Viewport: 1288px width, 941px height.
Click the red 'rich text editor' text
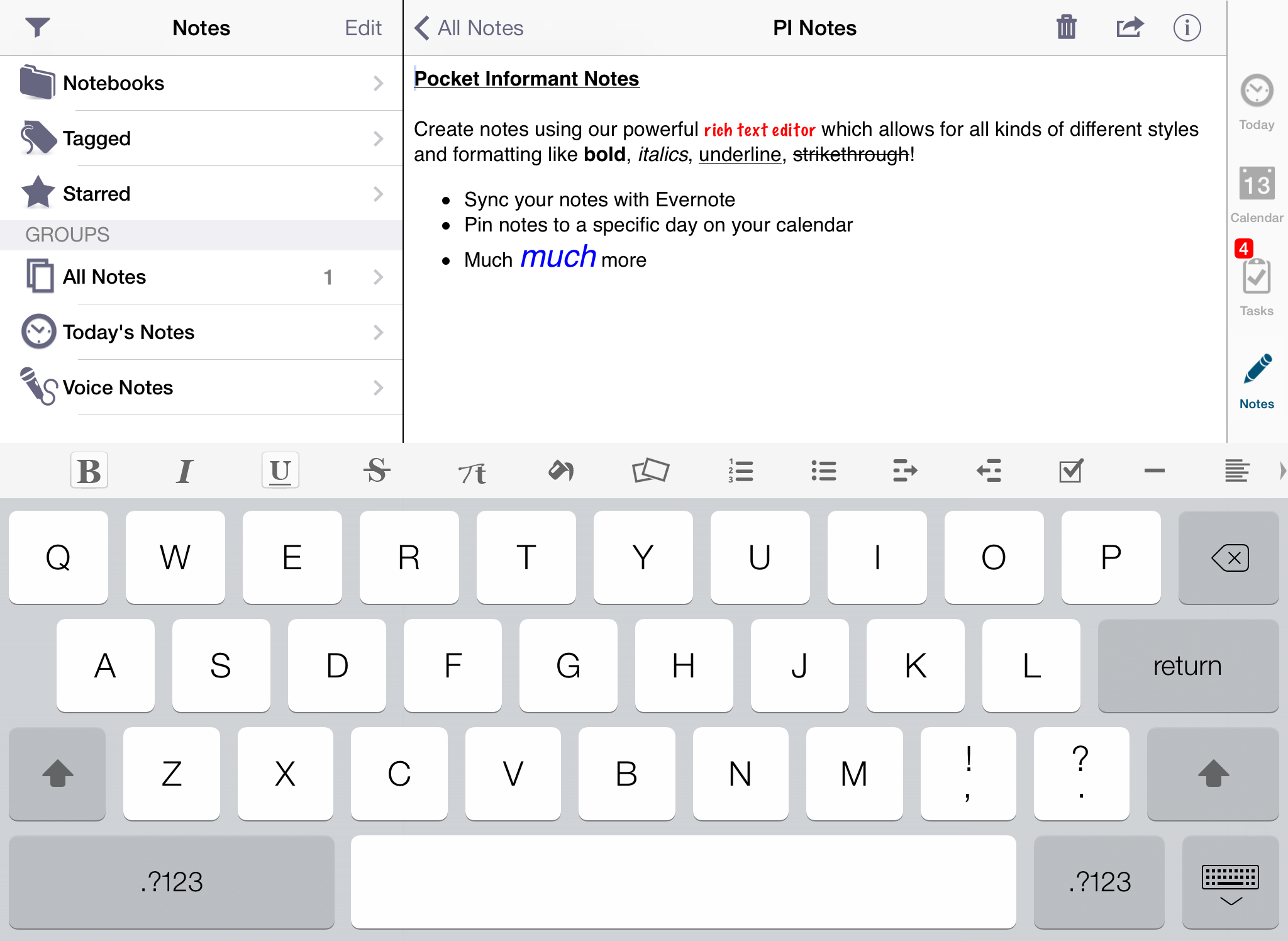(760, 130)
